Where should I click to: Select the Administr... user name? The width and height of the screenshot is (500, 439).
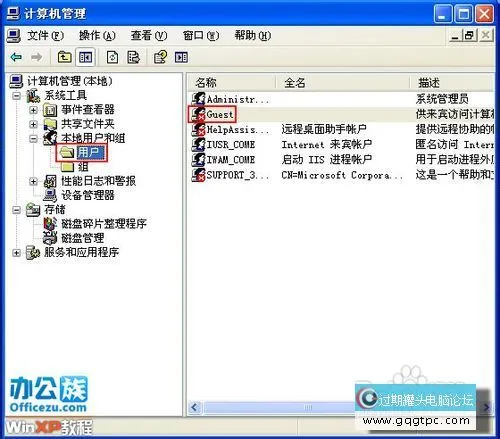(x=238, y=99)
